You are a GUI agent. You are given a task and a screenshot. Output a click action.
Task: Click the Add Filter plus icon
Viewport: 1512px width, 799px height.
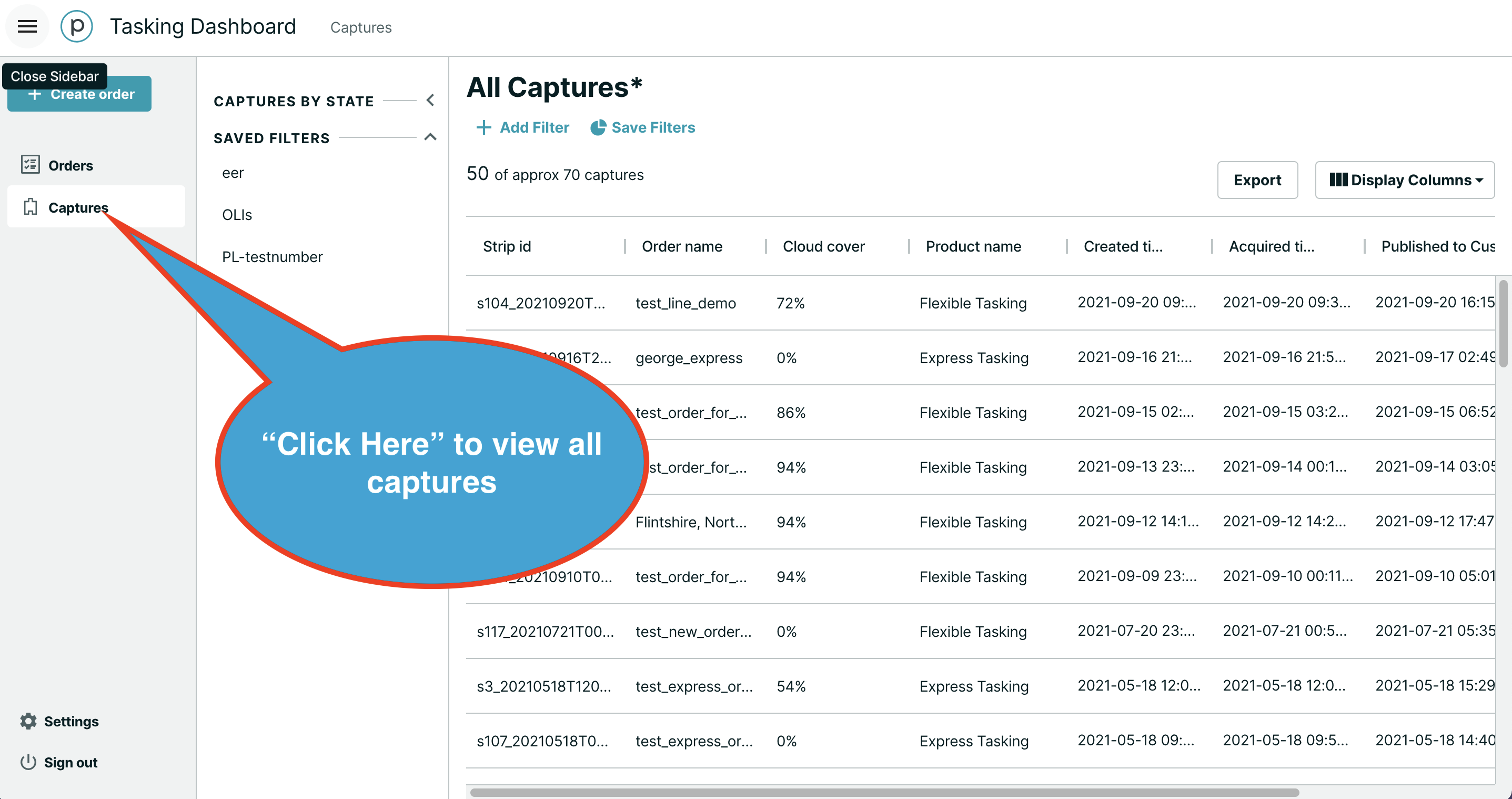pos(483,127)
